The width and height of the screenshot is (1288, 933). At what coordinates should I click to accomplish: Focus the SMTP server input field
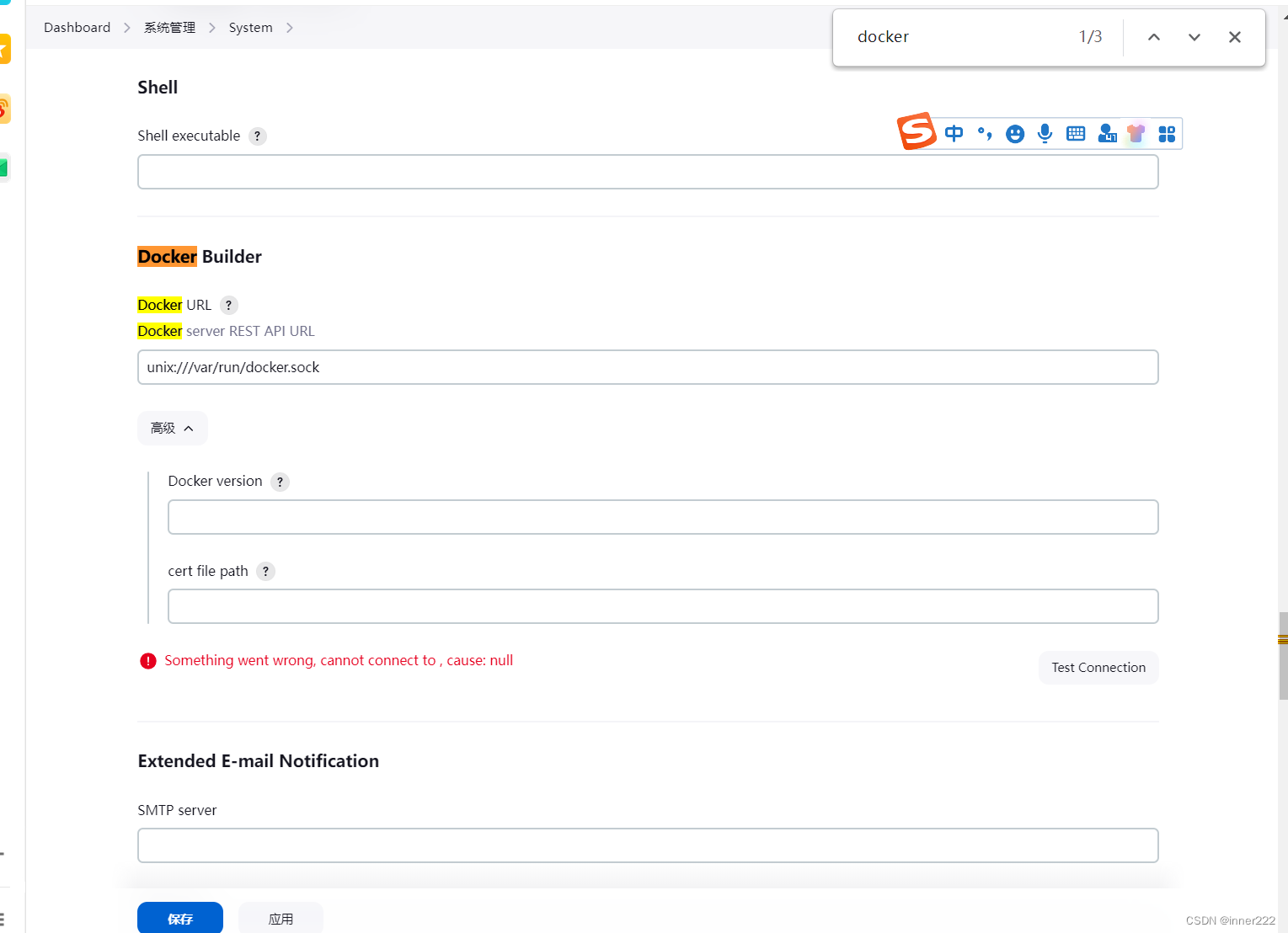648,845
